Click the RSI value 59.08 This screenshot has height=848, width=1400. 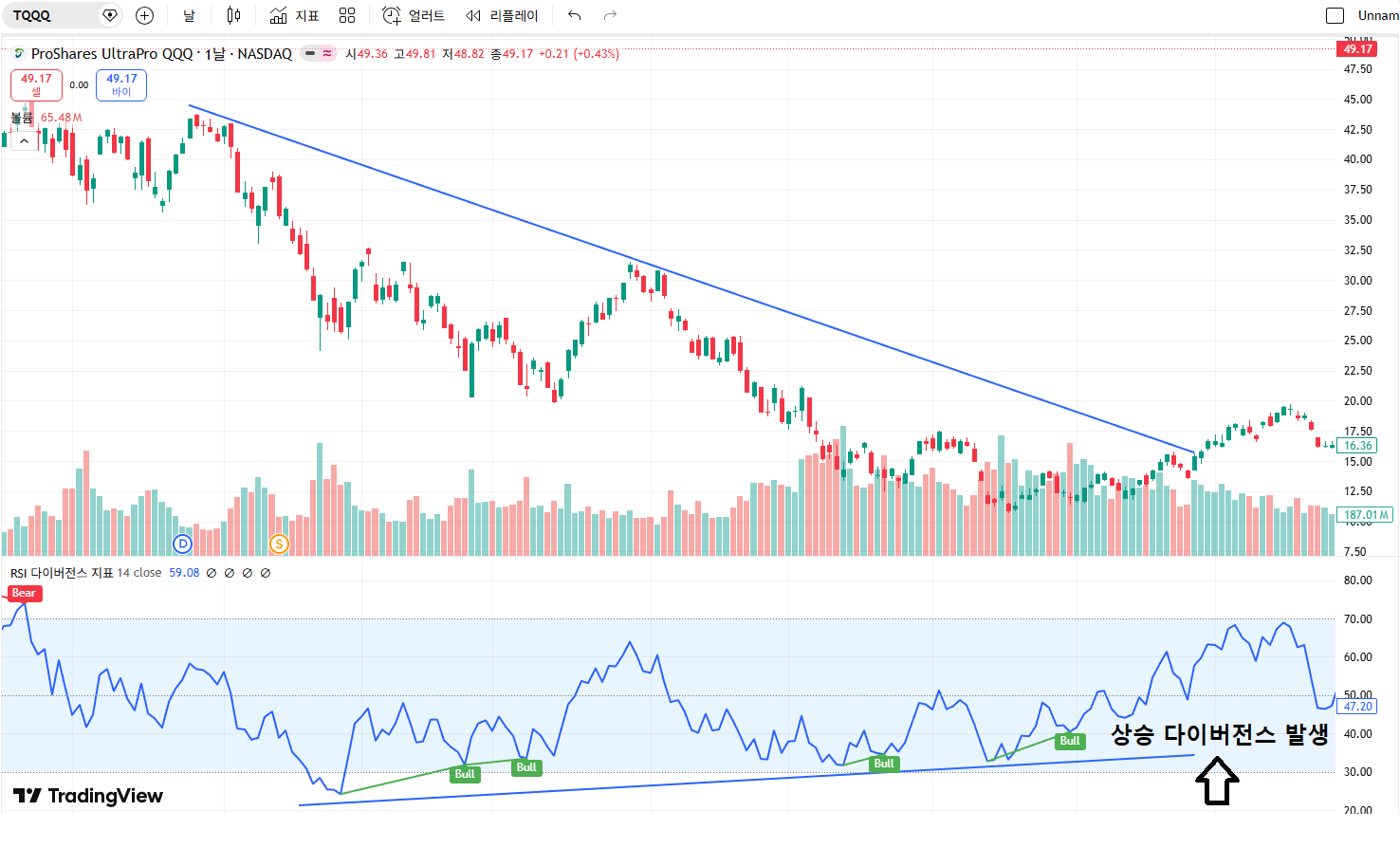click(184, 573)
